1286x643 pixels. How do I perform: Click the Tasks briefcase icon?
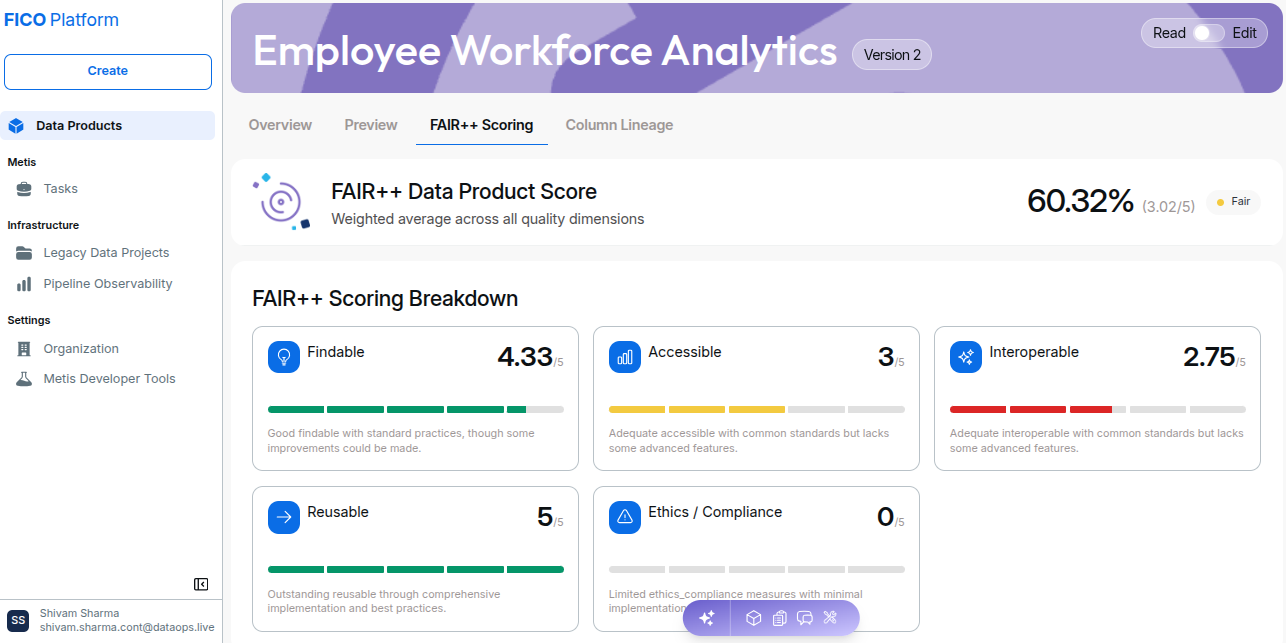(24, 189)
